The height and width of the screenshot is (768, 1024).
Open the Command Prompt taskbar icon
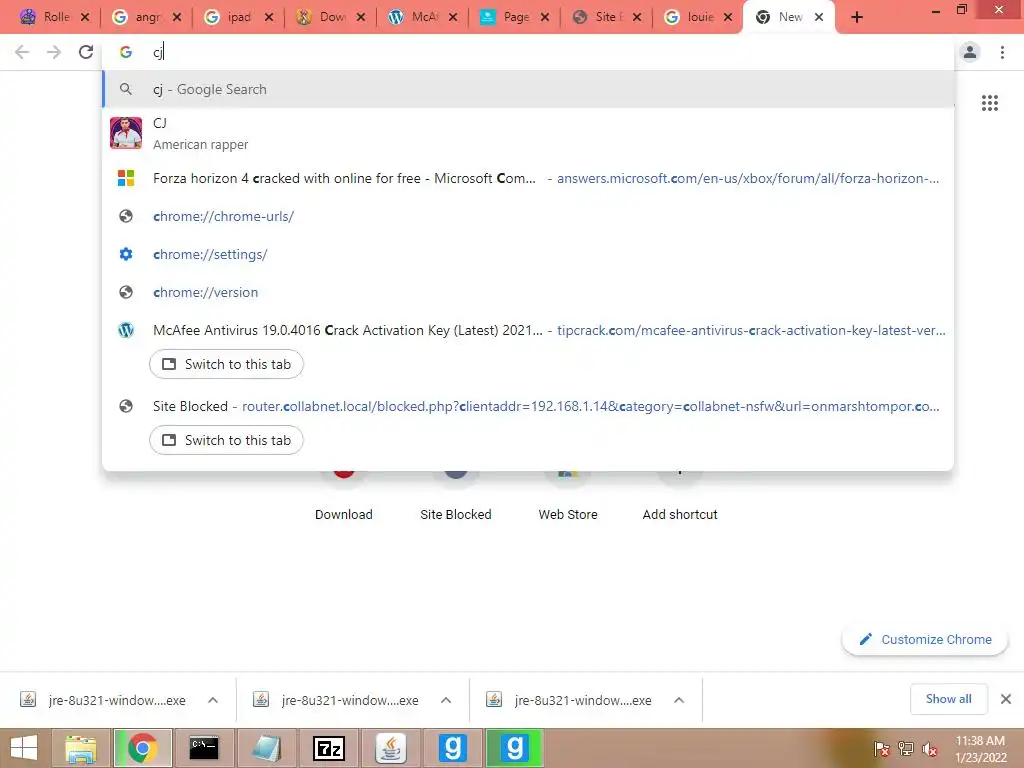coord(204,748)
